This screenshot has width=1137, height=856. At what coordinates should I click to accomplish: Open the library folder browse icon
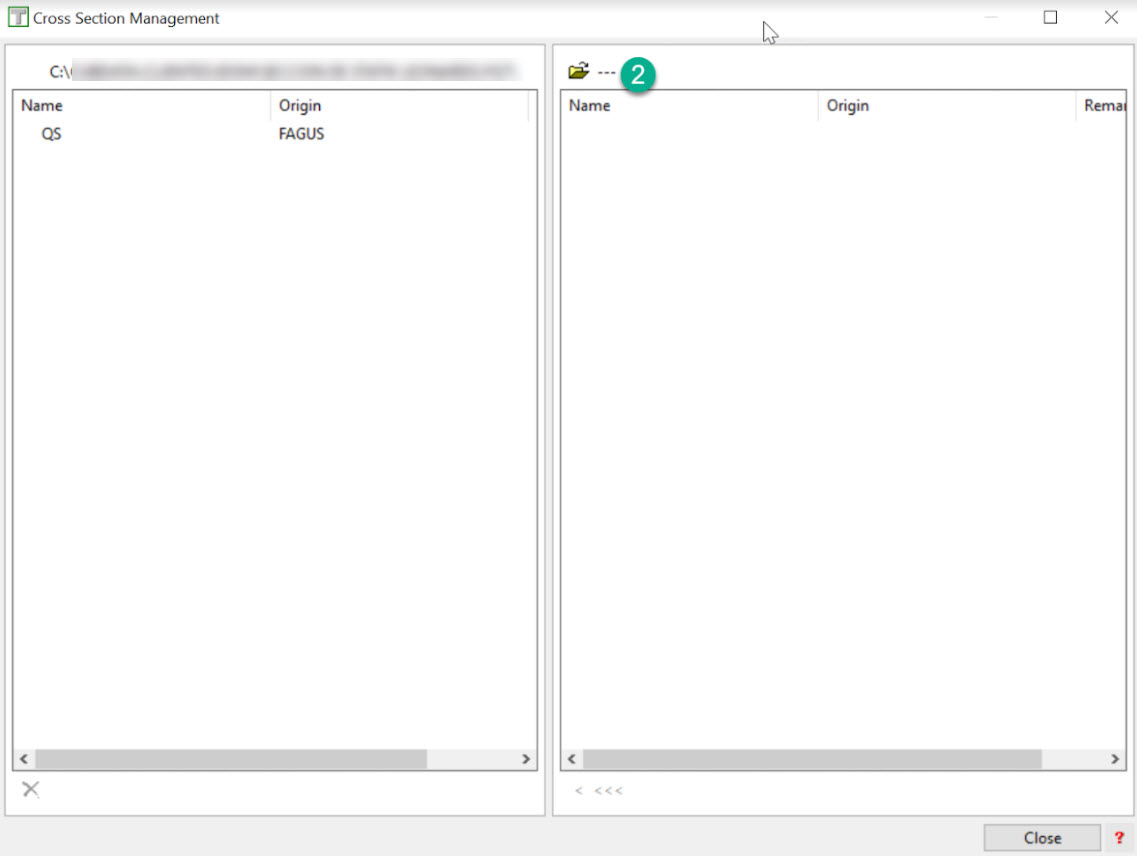pyautogui.click(x=578, y=71)
